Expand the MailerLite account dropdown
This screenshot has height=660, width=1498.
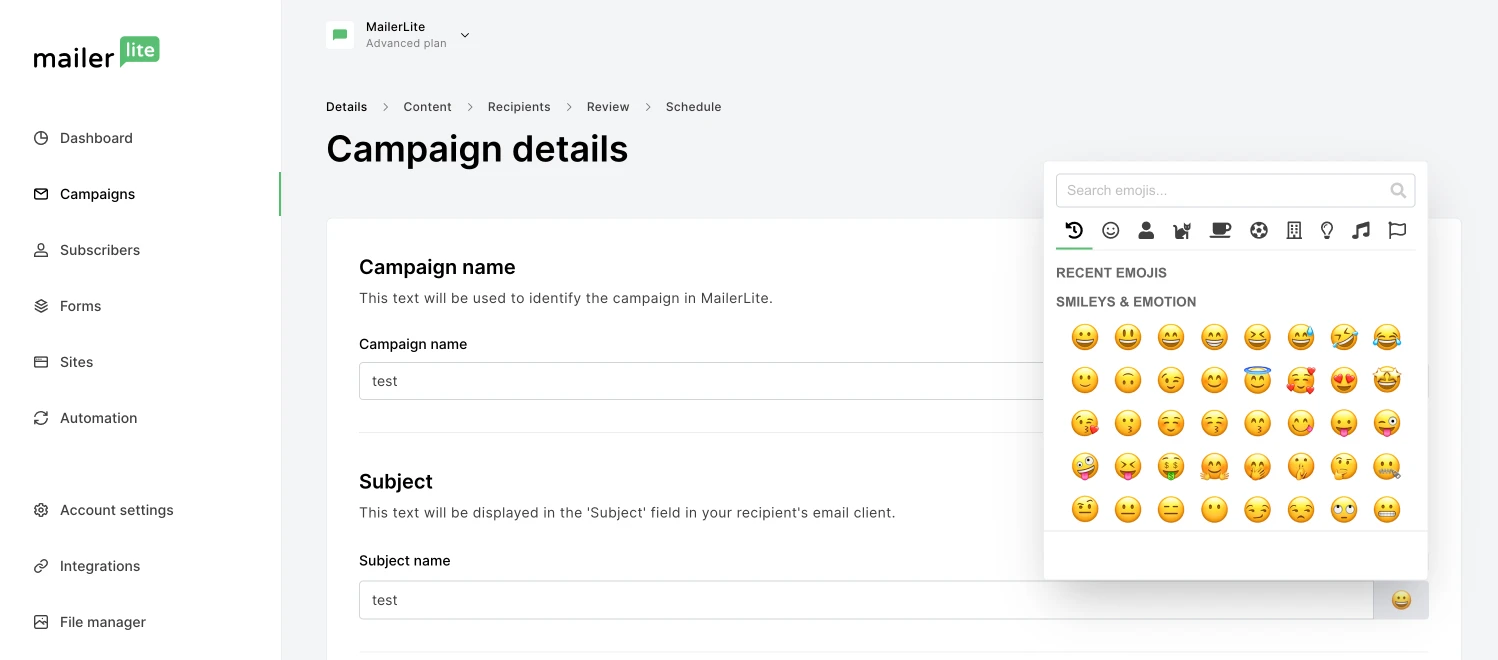[465, 36]
